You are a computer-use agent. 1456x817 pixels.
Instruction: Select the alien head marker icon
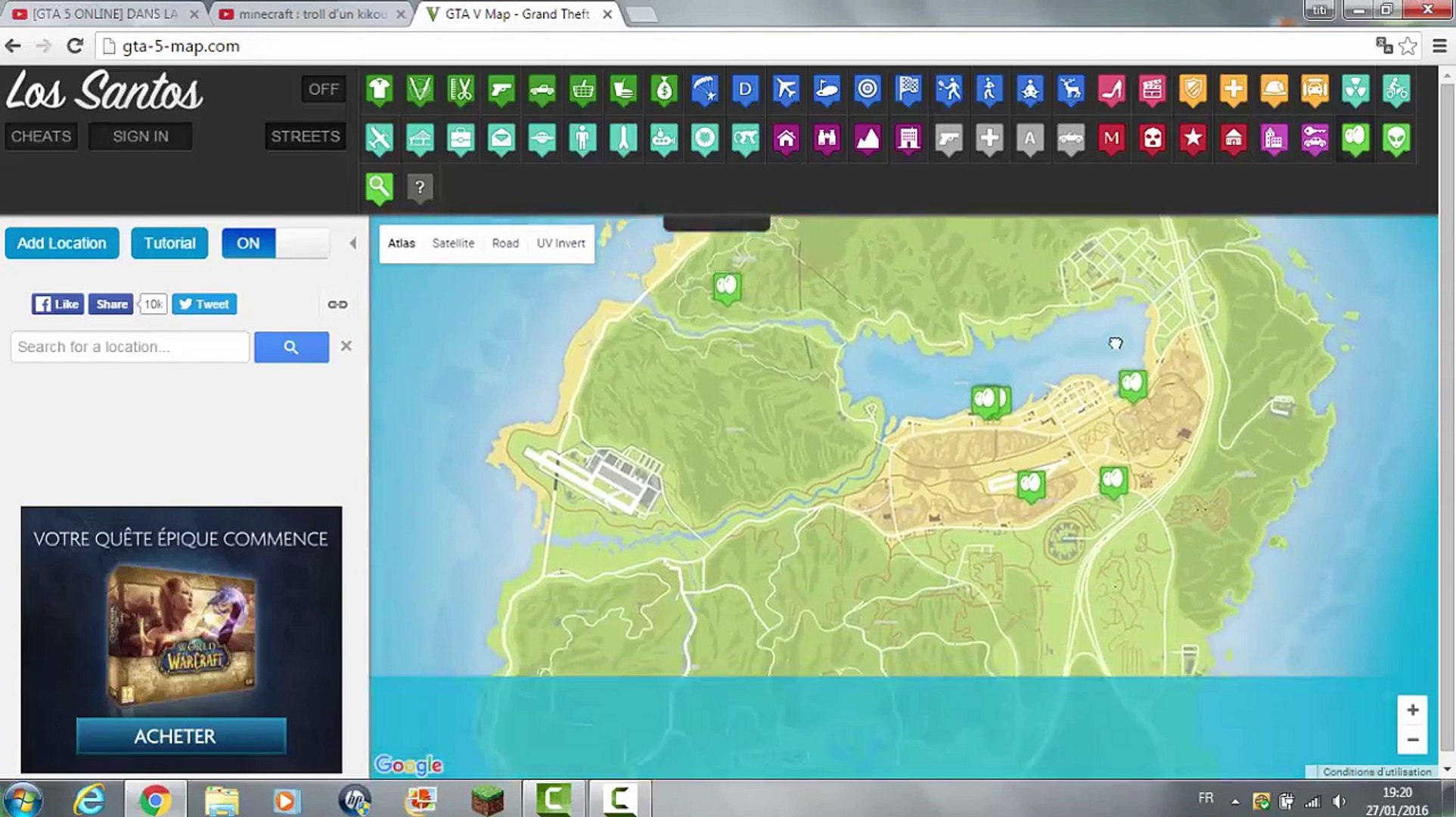click(1396, 138)
